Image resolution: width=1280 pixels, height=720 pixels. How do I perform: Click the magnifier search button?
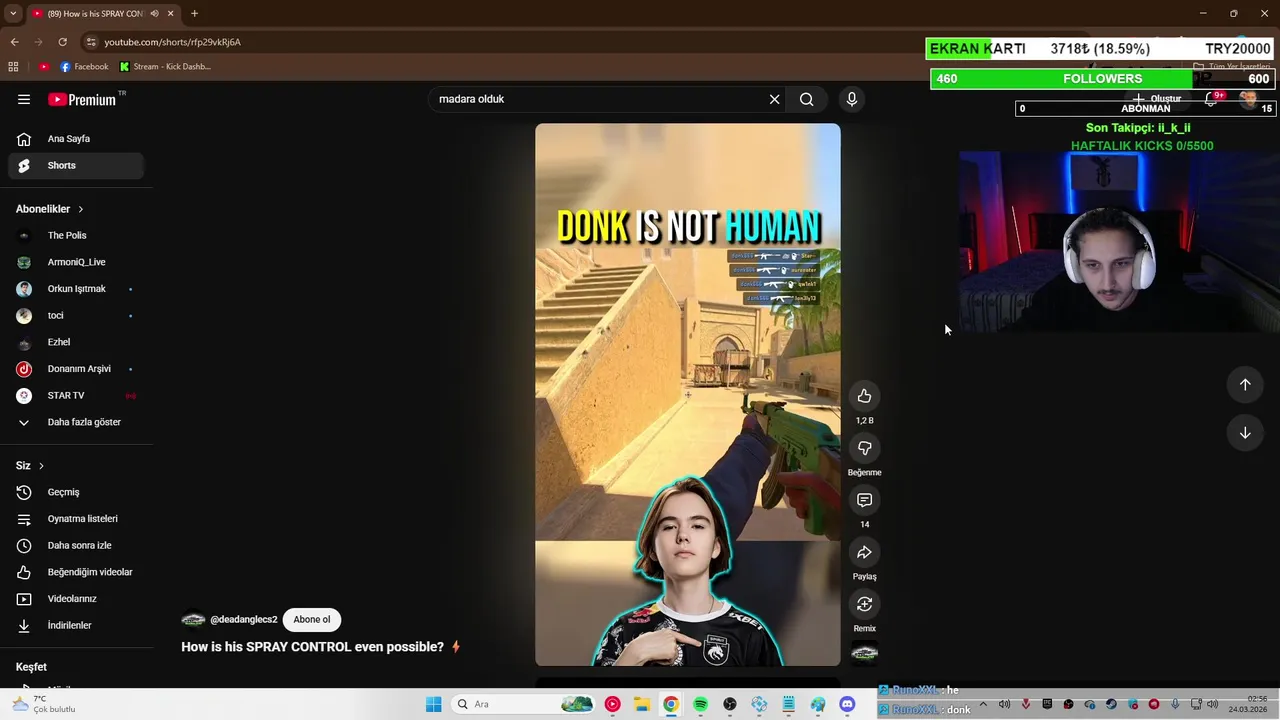(806, 99)
